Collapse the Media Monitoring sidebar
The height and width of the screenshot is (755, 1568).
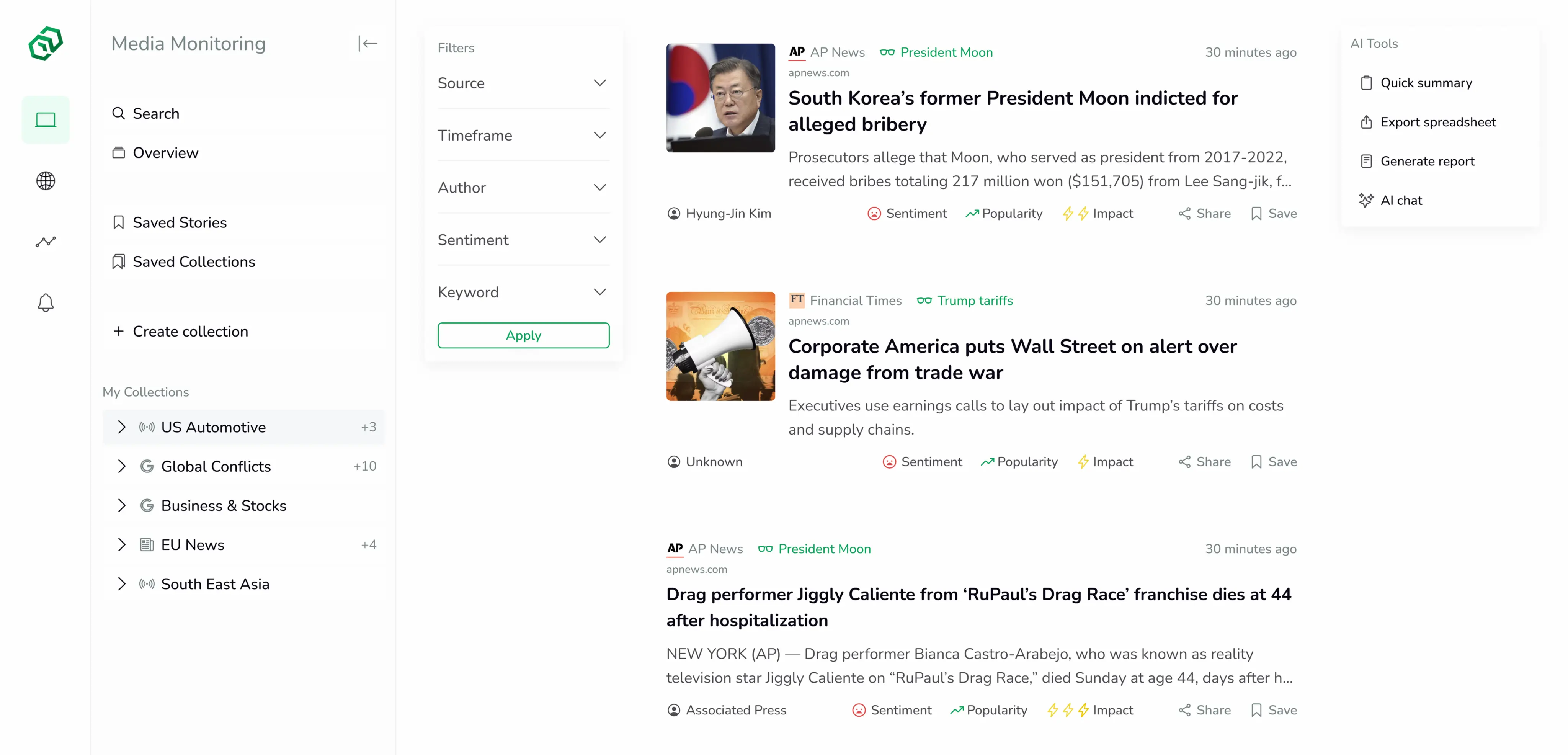367,43
